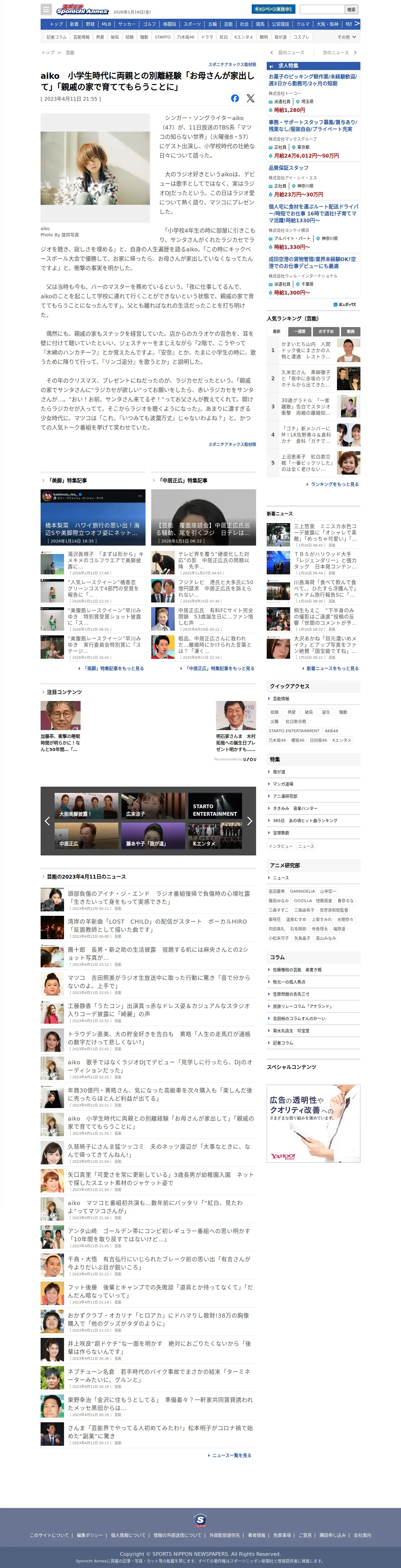
Task: Open the 野球 navigation tab
Action: tap(90, 24)
